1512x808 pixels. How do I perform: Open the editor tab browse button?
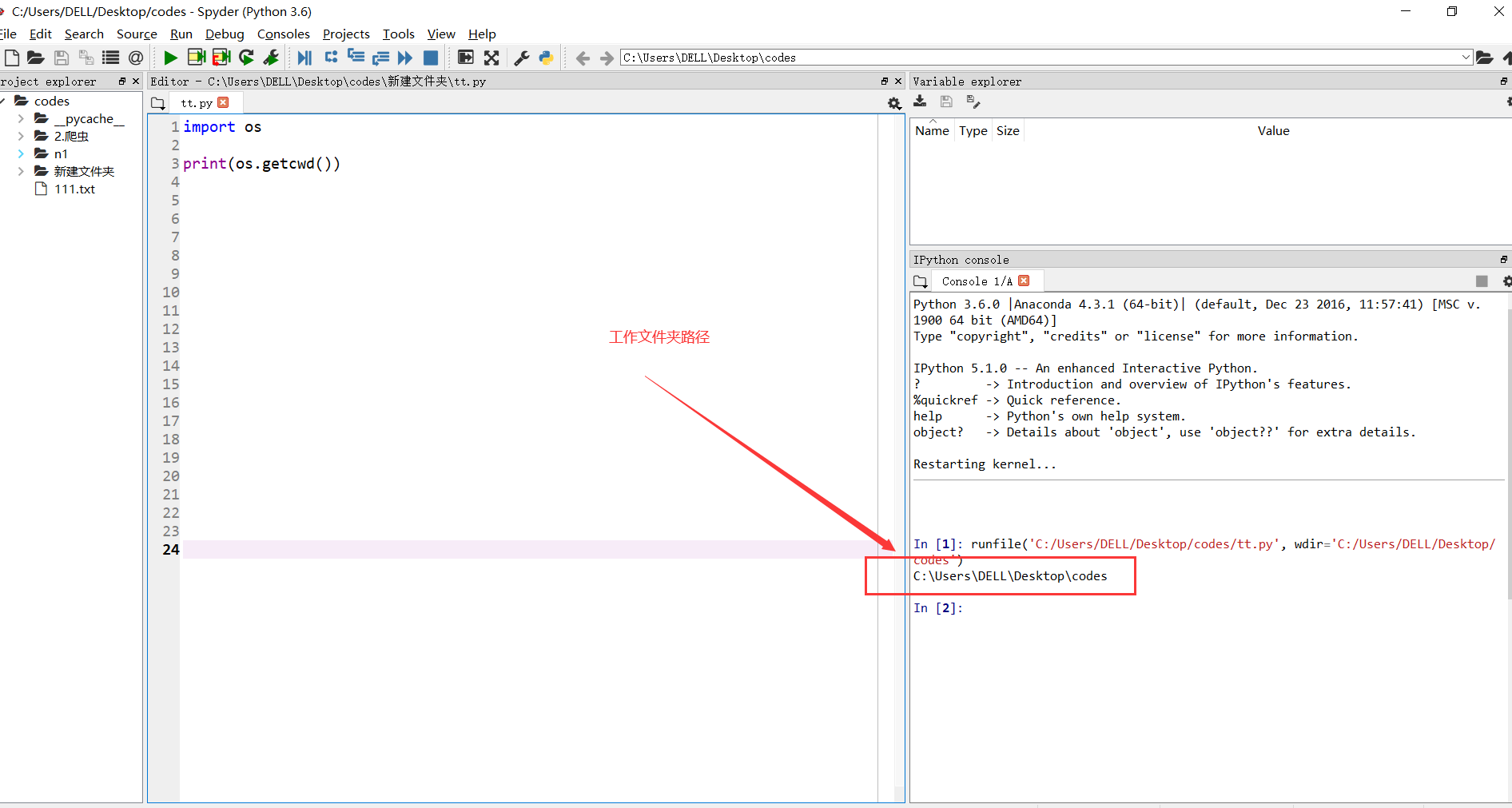[157, 103]
